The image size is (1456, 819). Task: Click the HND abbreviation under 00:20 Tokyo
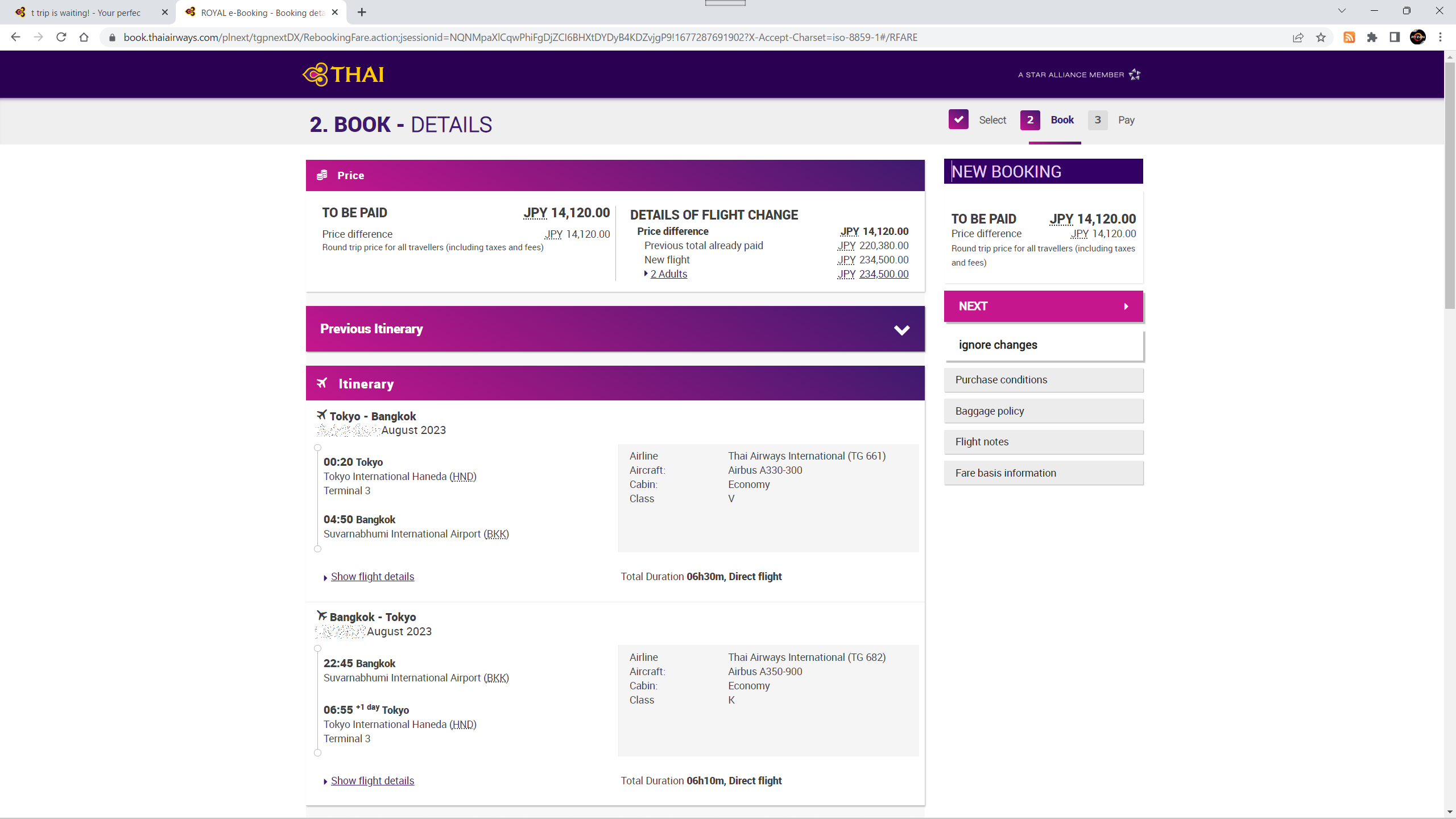point(463,476)
